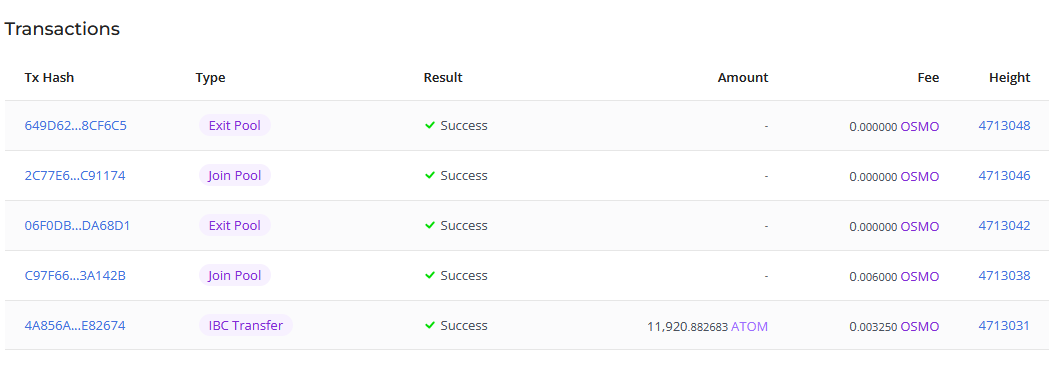Click the Join Pool badge for 2C77E6 transaction
The height and width of the screenshot is (366, 1049).
tap(235, 175)
